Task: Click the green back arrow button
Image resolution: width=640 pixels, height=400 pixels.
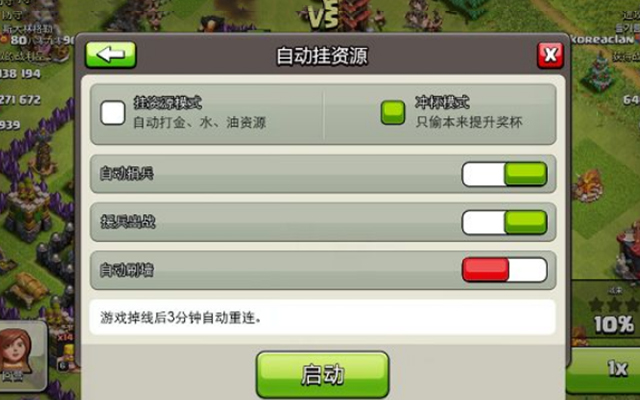Action: click(111, 55)
